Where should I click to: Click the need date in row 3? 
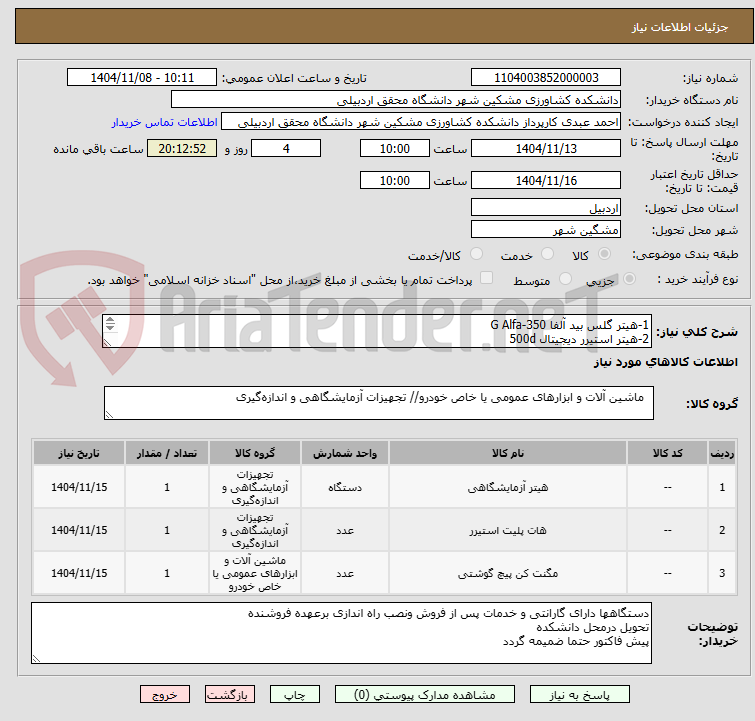79,573
